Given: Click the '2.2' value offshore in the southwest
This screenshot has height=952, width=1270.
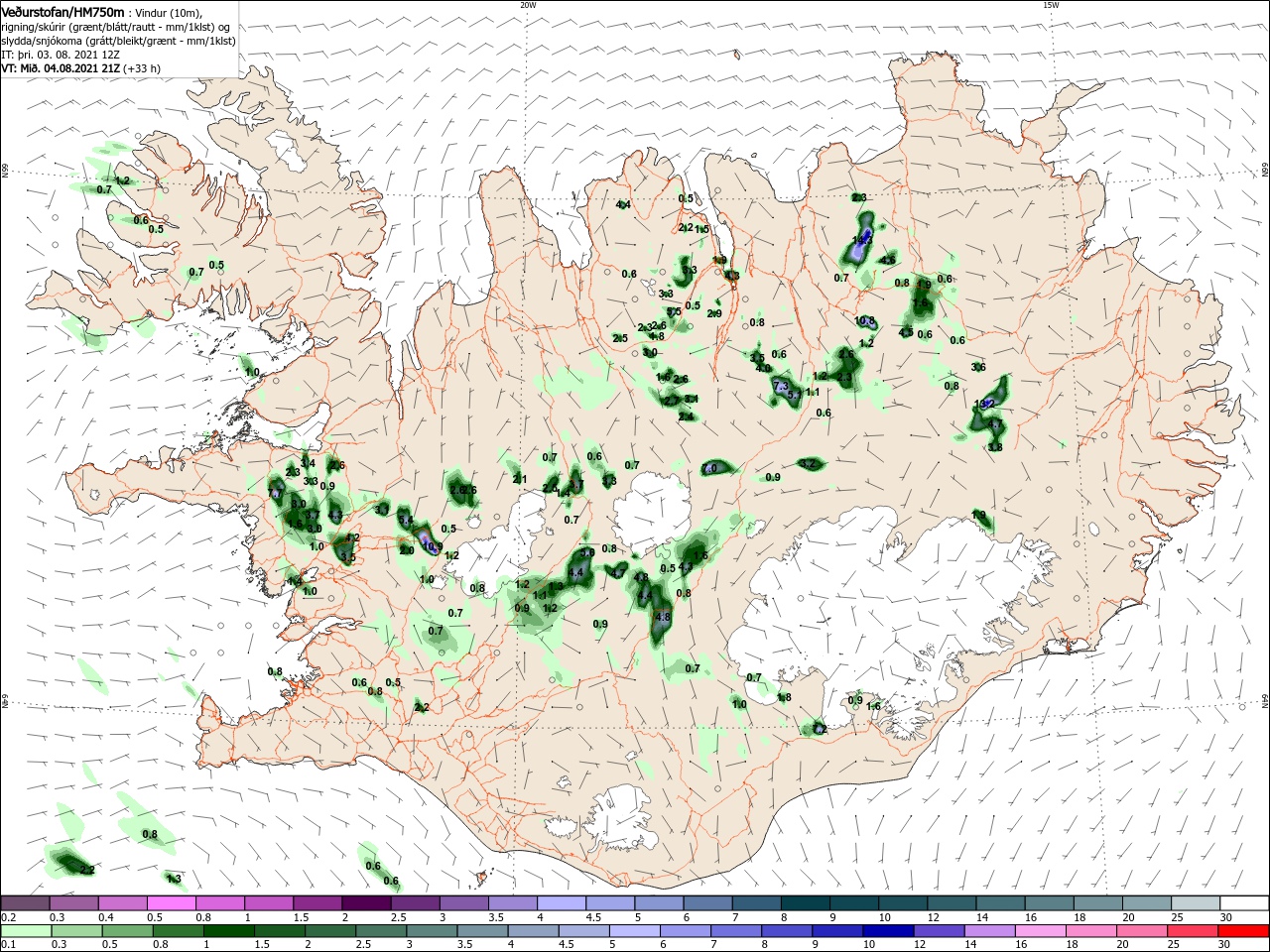Looking at the screenshot, I should [87, 870].
